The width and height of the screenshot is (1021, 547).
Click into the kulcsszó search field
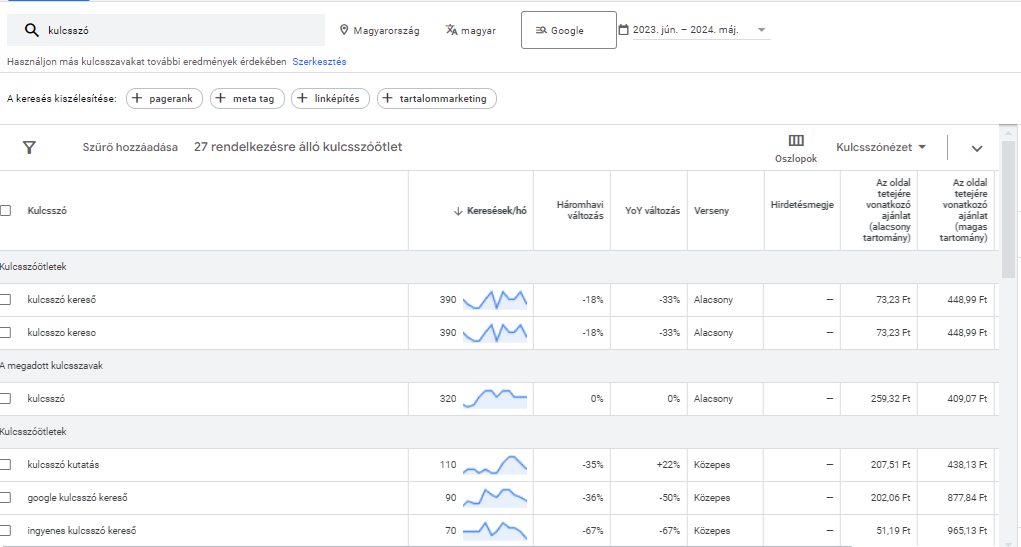click(180, 30)
